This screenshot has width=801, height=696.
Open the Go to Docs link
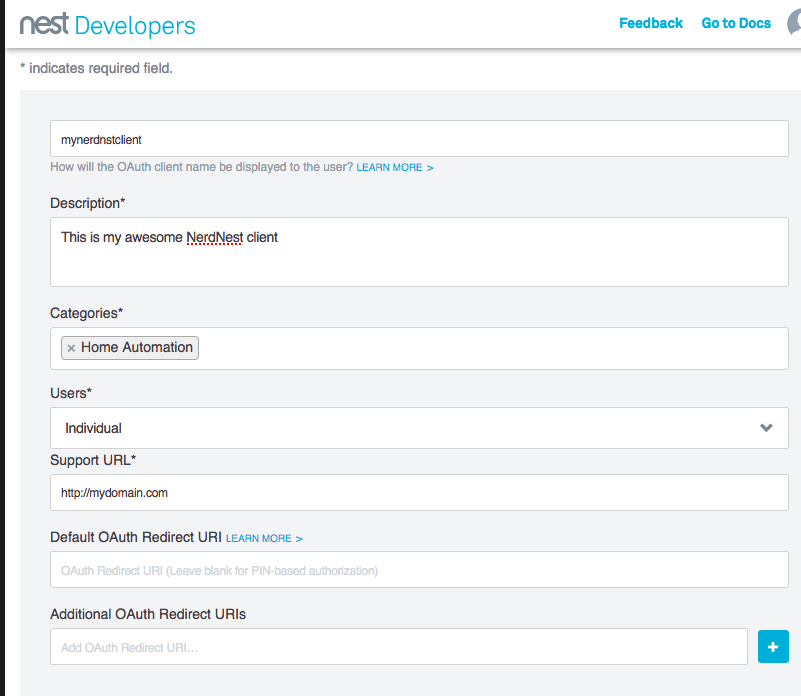coord(736,23)
